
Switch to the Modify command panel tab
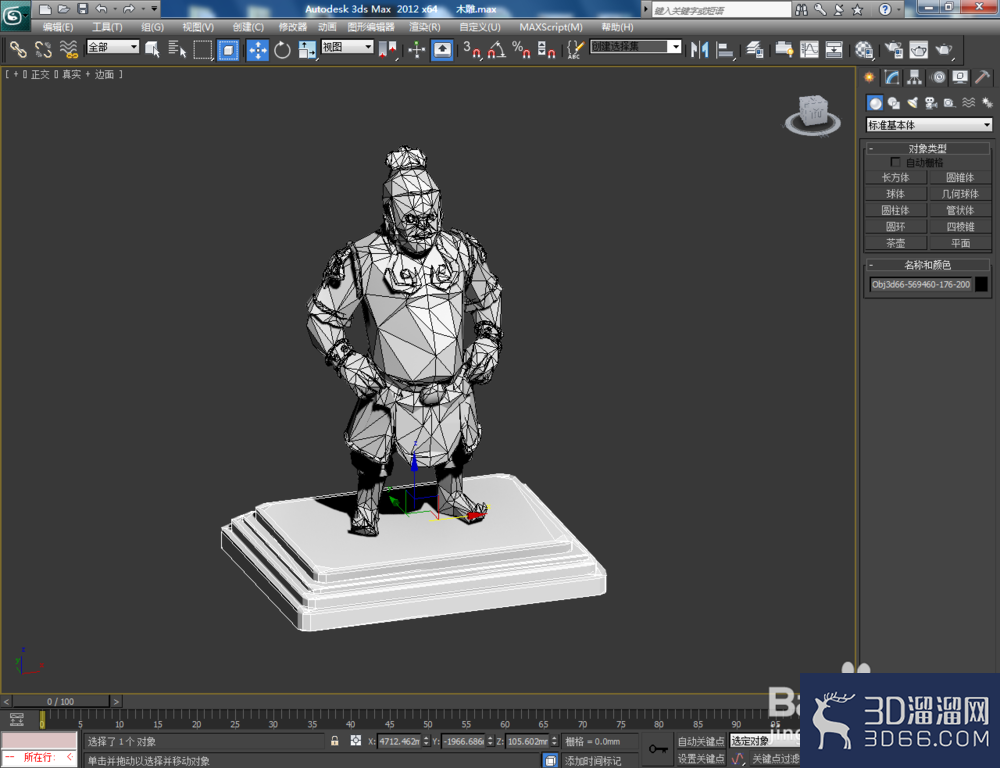(892, 78)
